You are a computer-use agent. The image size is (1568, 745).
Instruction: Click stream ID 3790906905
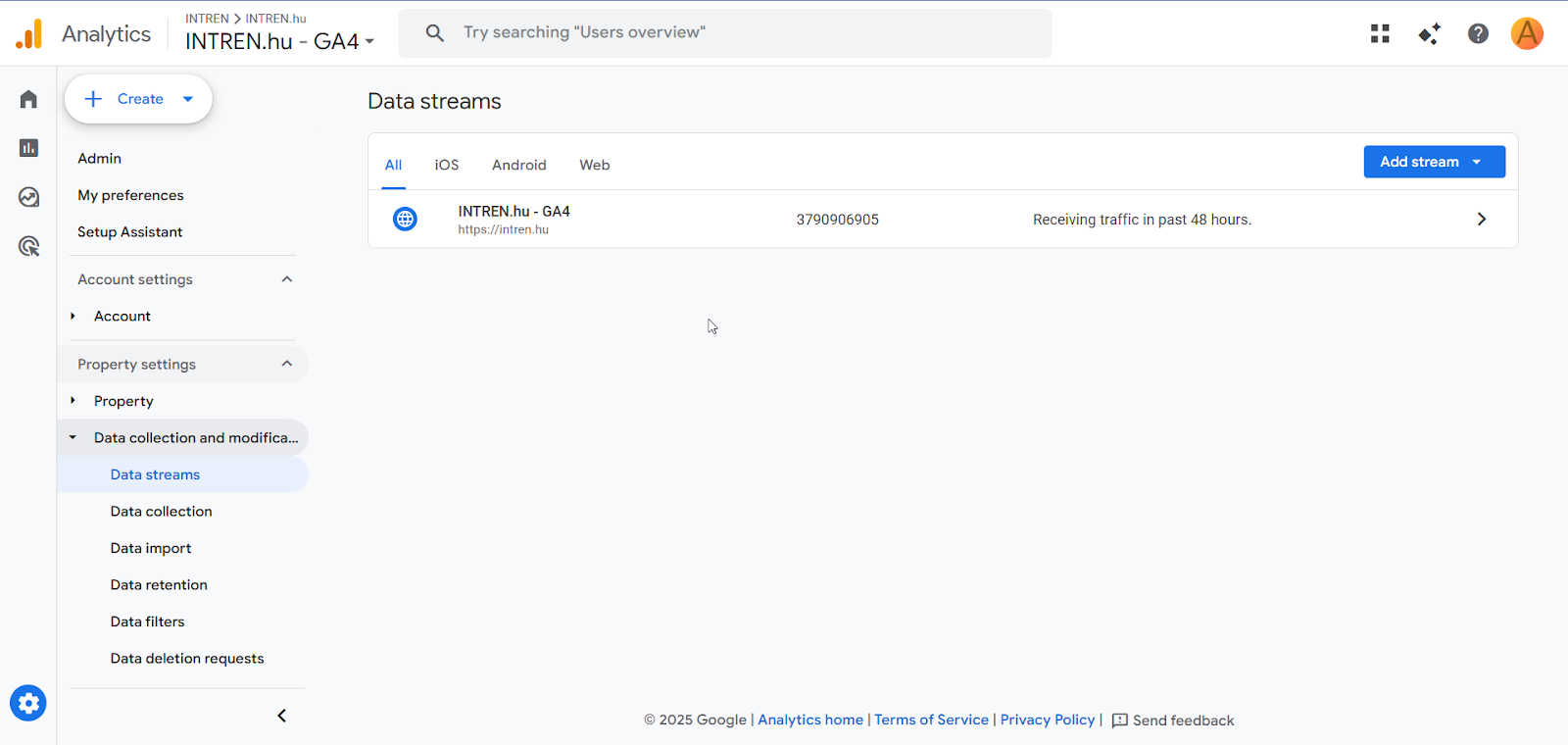tap(837, 220)
